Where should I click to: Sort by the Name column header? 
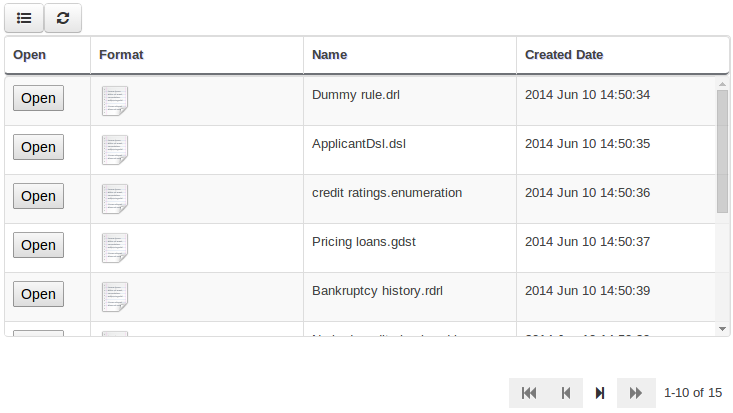point(330,55)
